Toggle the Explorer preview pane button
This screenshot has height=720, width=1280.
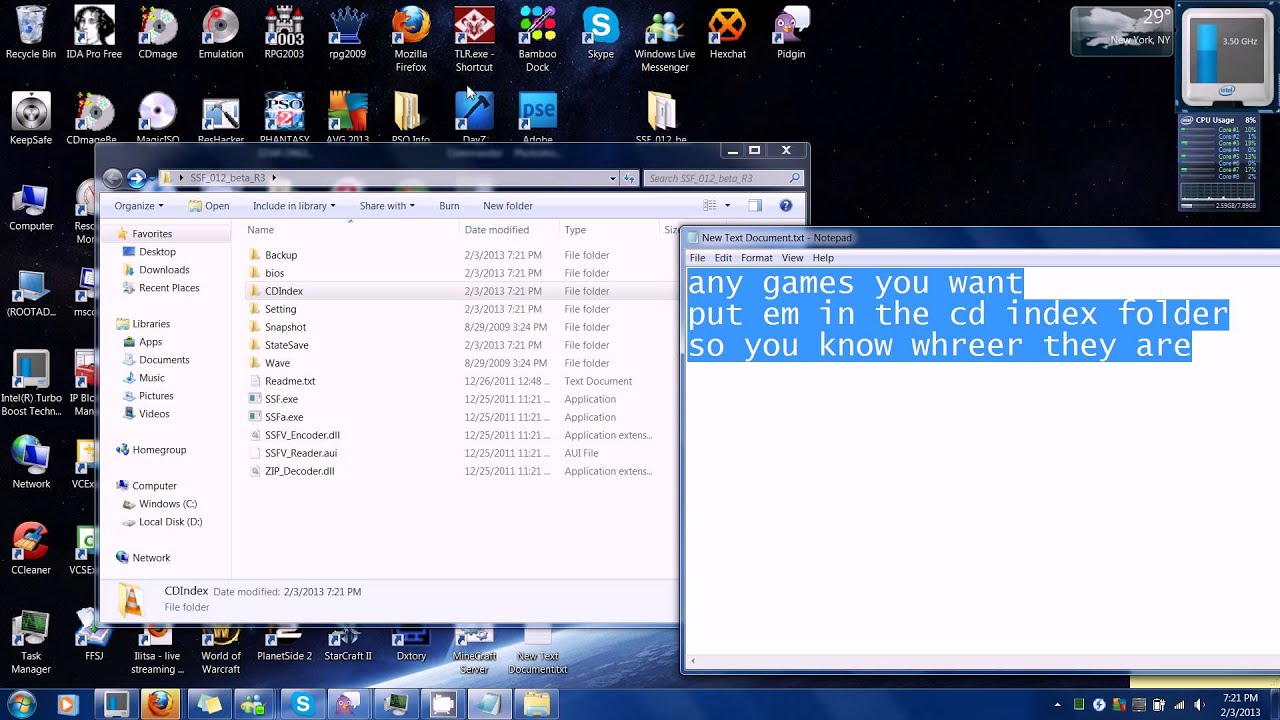pyautogui.click(x=755, y=205)
